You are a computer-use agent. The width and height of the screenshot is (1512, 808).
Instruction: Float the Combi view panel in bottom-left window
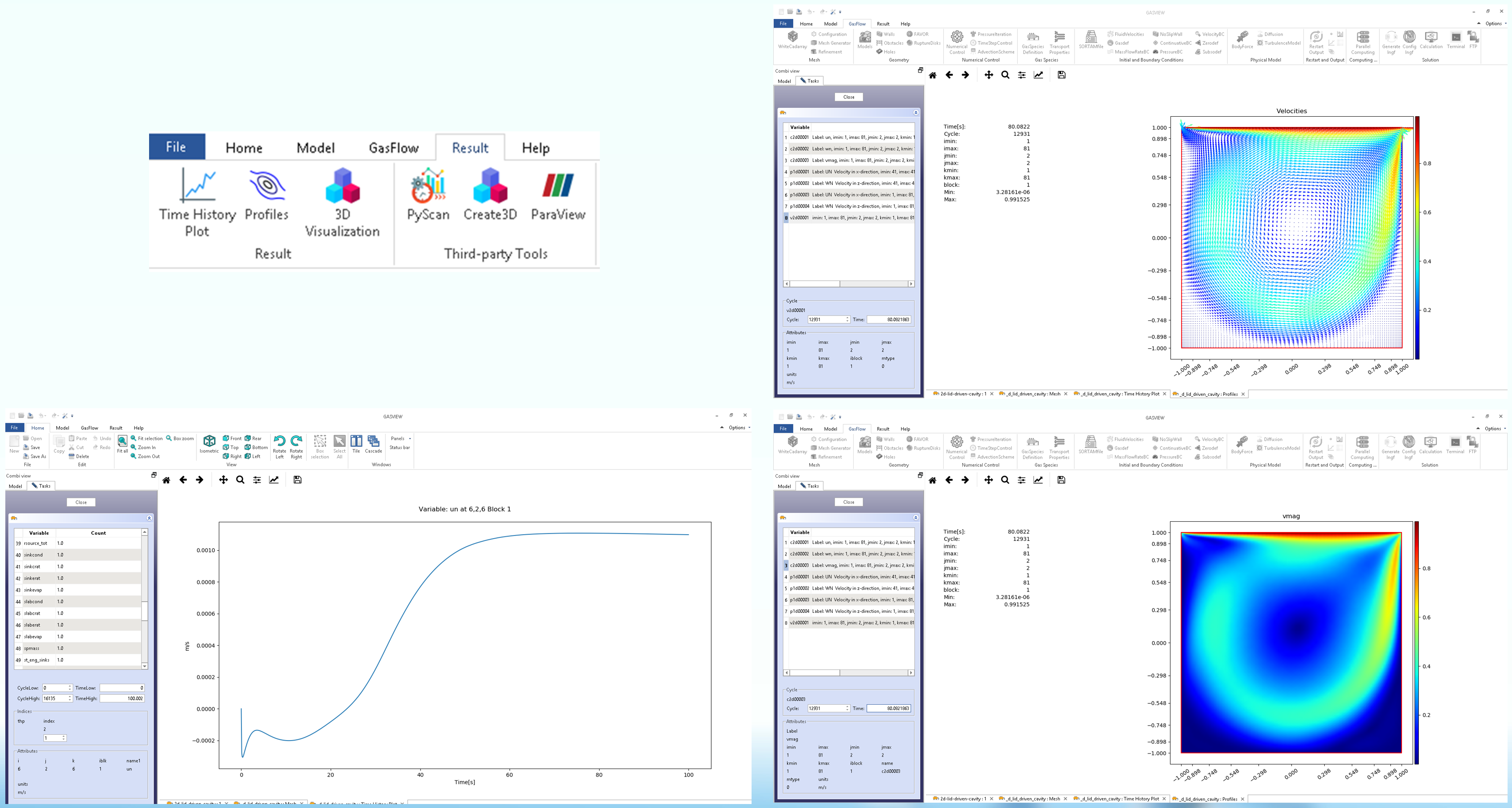(x=154, y=475)
